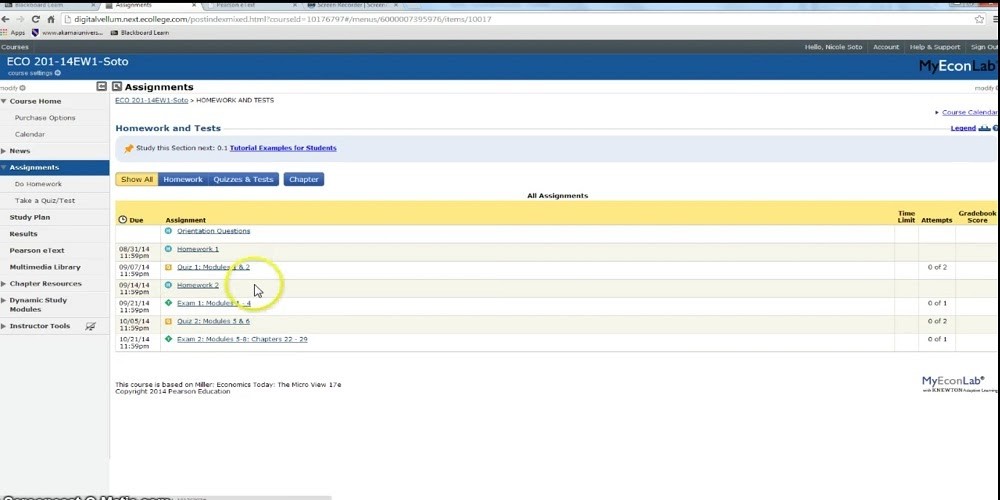Click the Exam 1 diamond icon
The image size is (1000, 500).
click(x=169, y=303)
